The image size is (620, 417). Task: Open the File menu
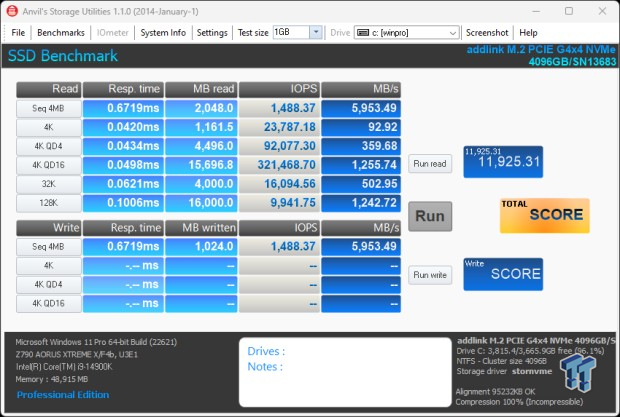(18, 32)
